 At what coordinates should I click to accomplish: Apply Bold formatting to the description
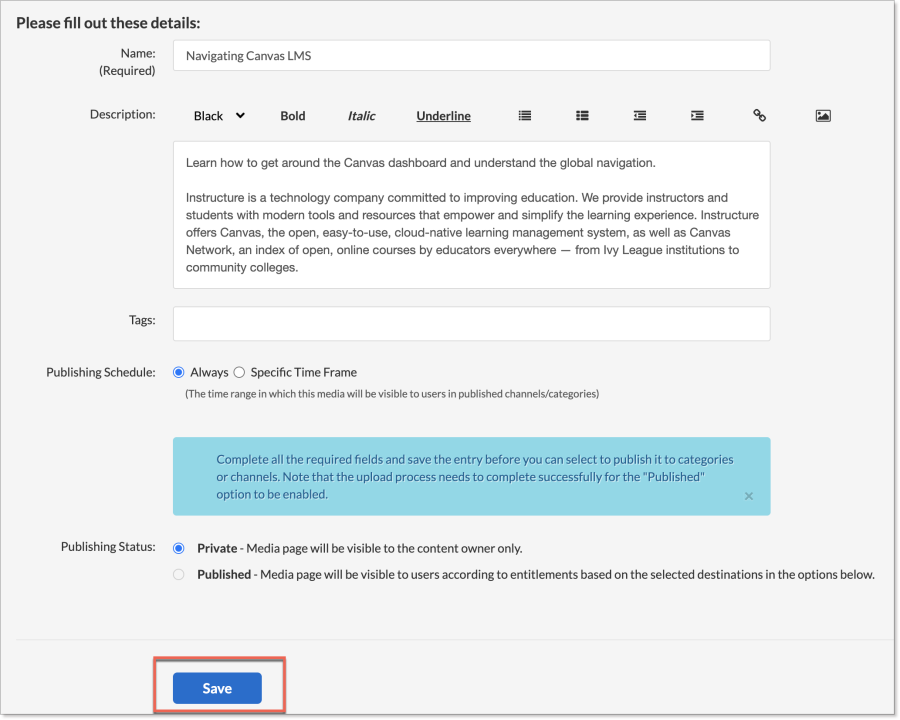click(293, 116)
